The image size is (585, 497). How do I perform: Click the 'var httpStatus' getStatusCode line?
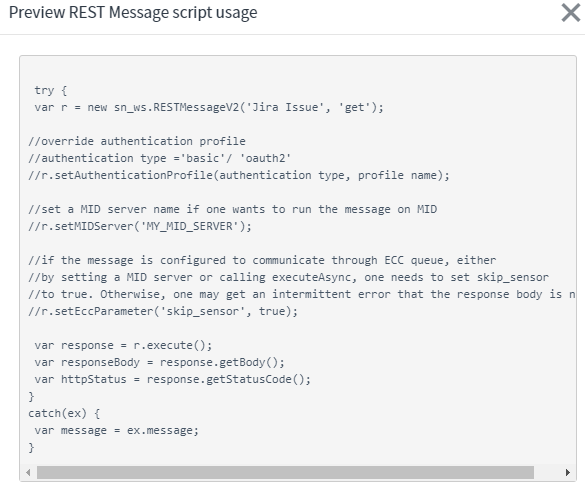point(173,379)
